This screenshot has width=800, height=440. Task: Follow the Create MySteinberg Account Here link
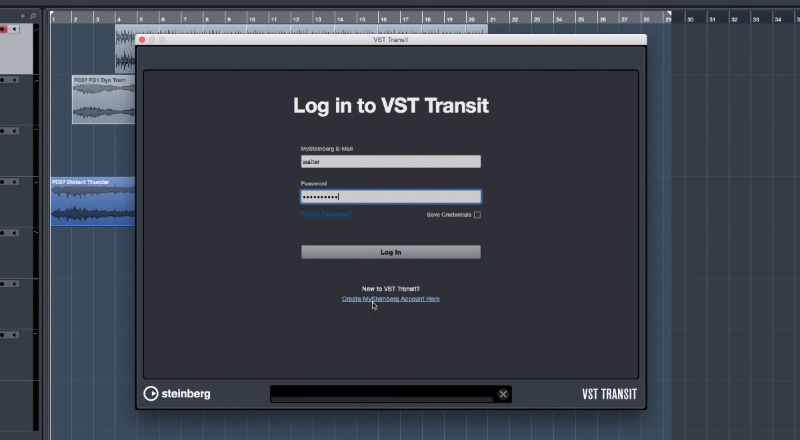click(390, 299)
